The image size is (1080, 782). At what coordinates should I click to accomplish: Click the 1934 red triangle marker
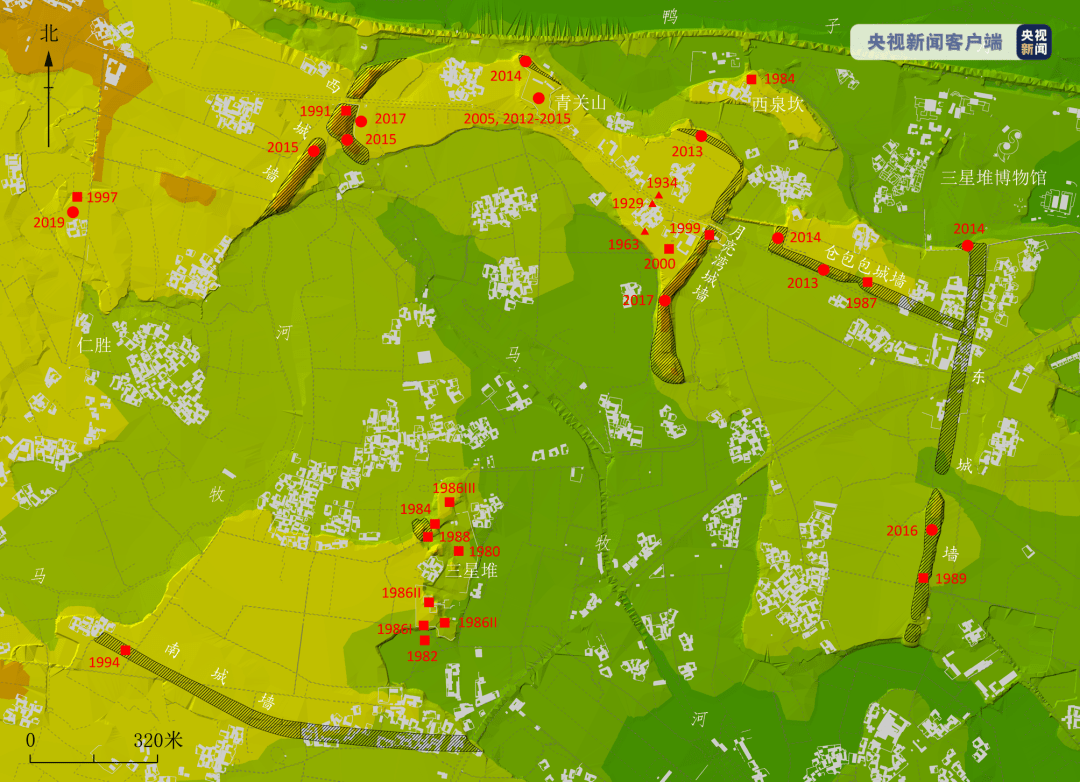659,195
